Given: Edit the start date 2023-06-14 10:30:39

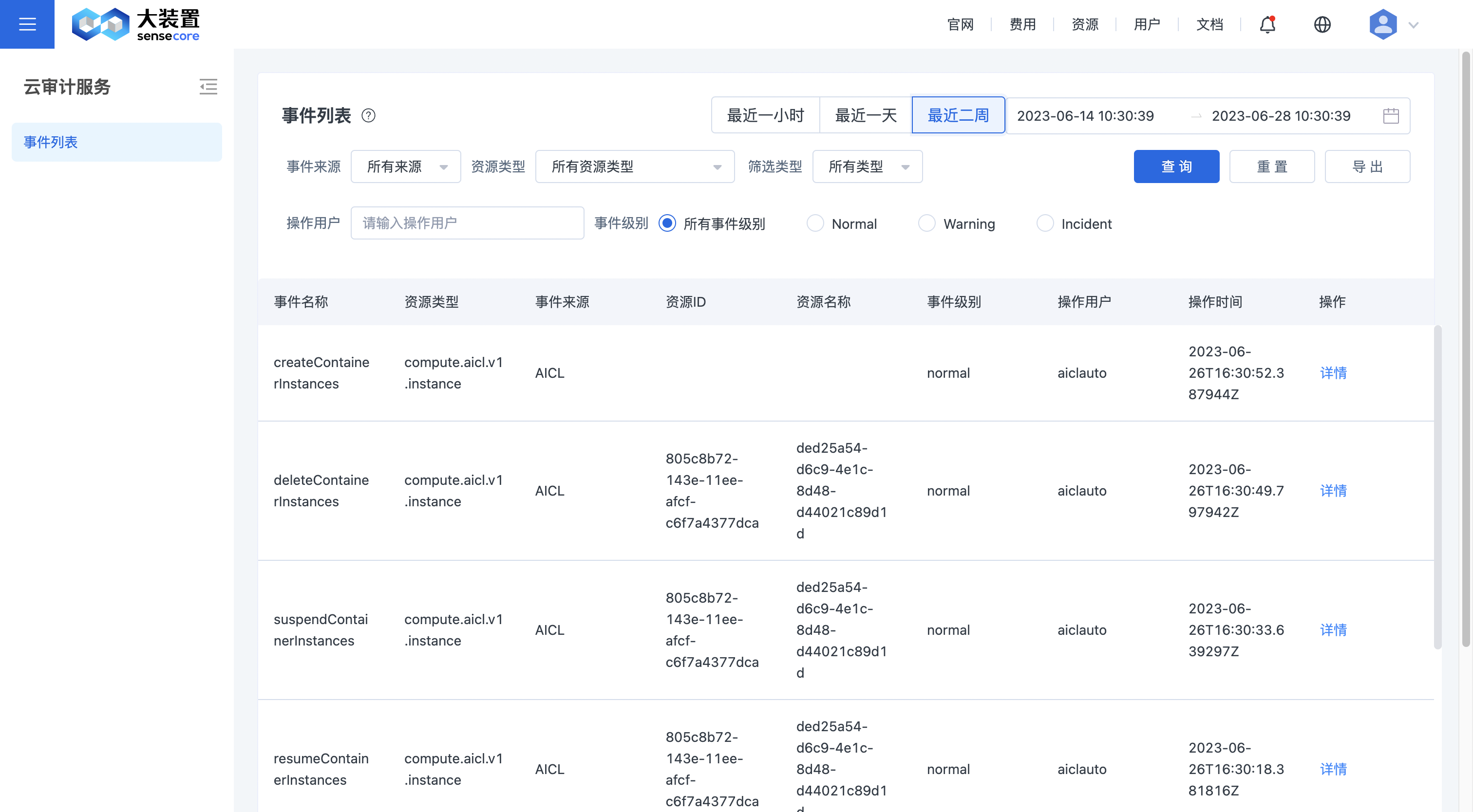Looking at the screenshot, I should tap(1085, 116).
